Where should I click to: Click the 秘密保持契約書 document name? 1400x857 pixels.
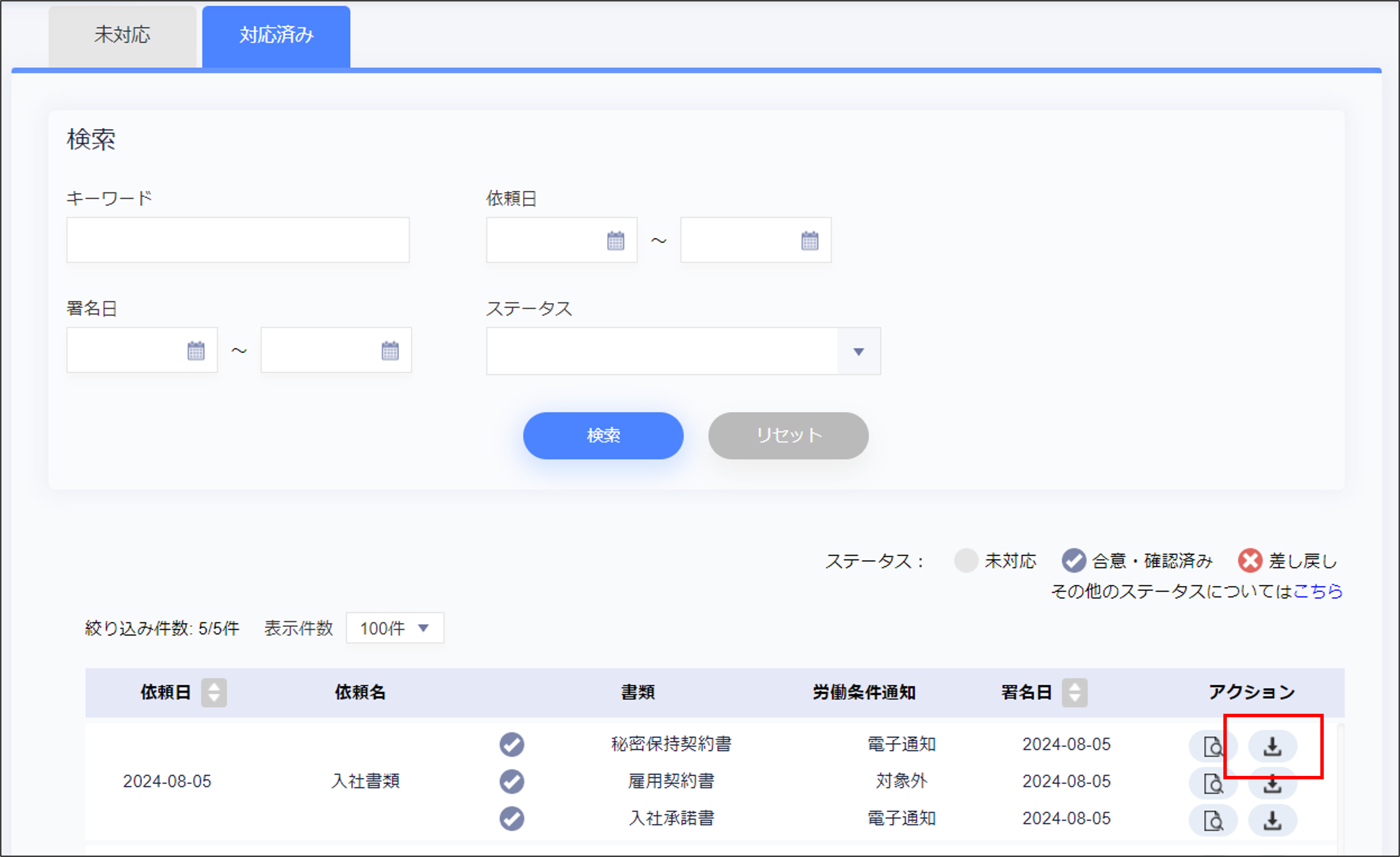[671, 744]
